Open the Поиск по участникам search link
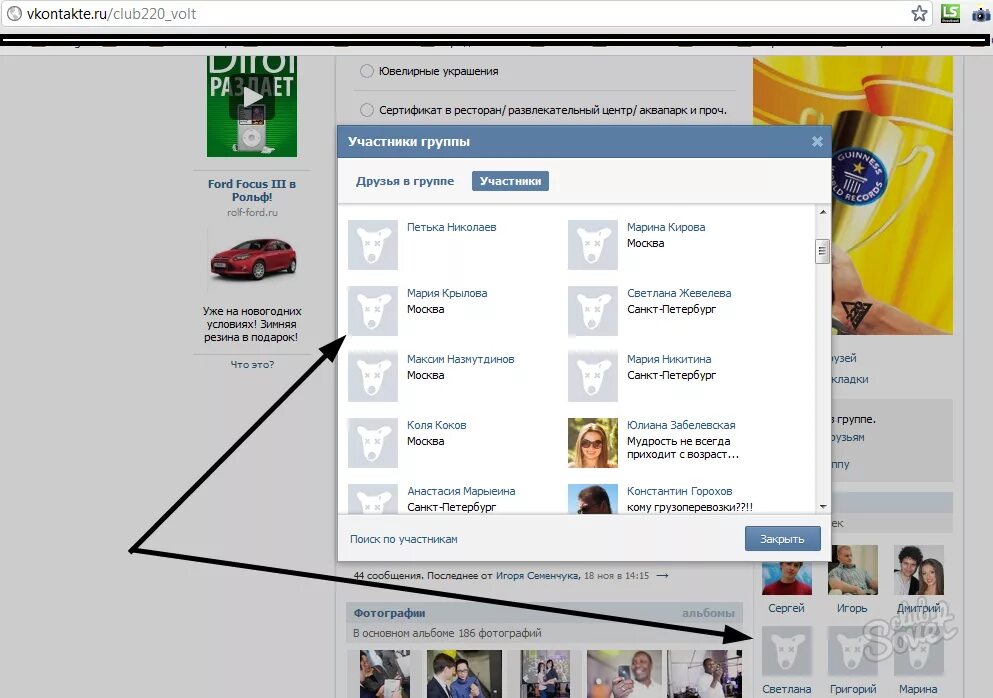 click(x=403, y=539)
